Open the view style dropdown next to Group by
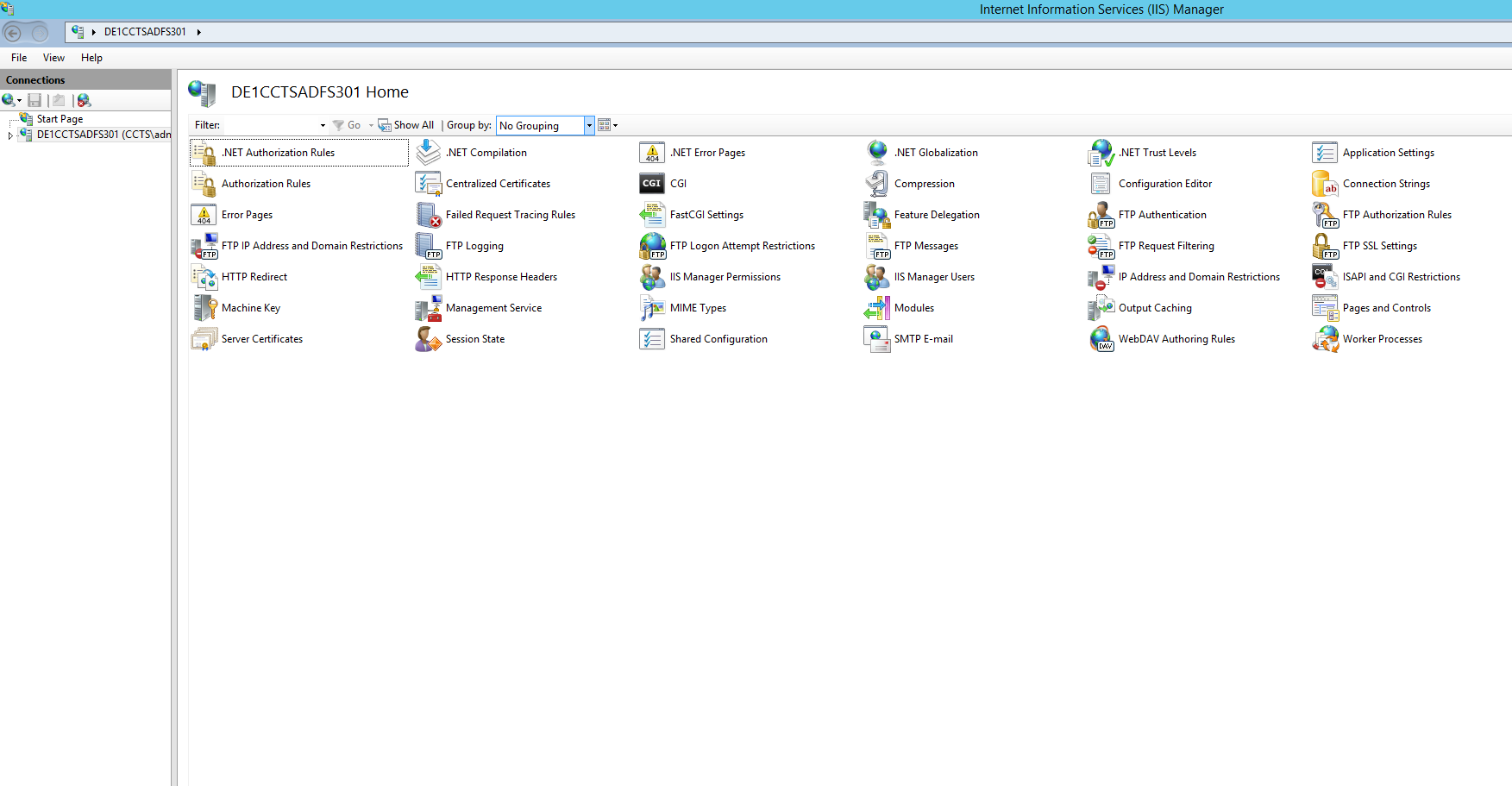 coord(607,125)
